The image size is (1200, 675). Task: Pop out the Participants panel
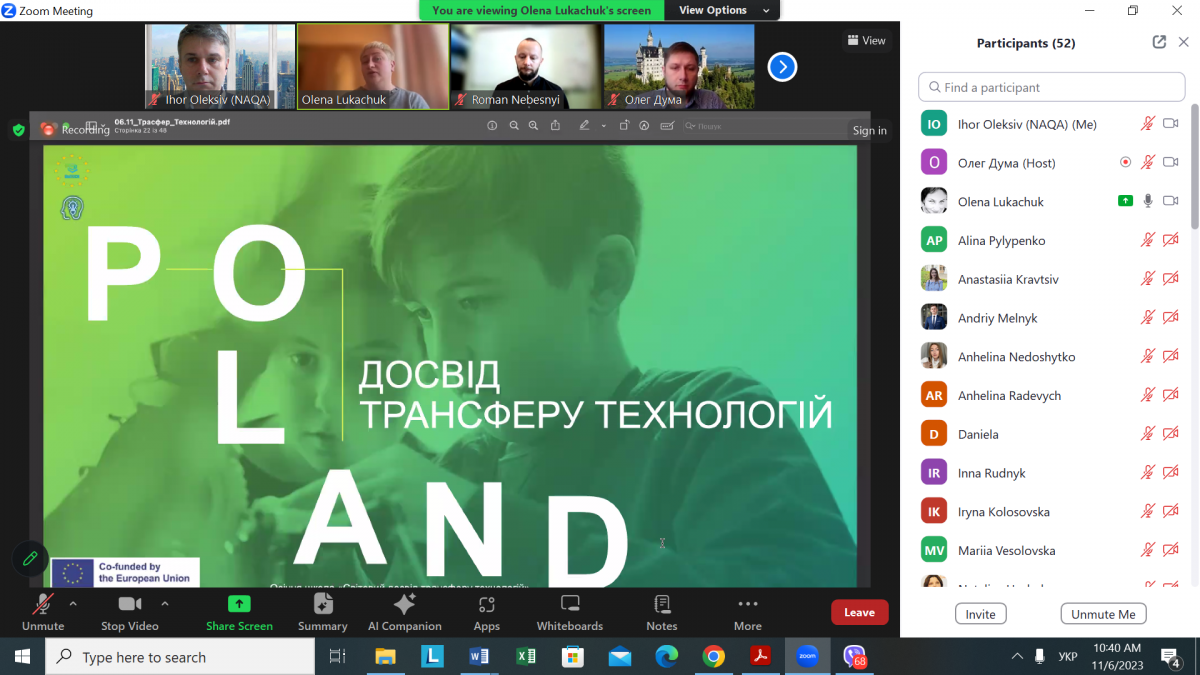click(1159, 42)
